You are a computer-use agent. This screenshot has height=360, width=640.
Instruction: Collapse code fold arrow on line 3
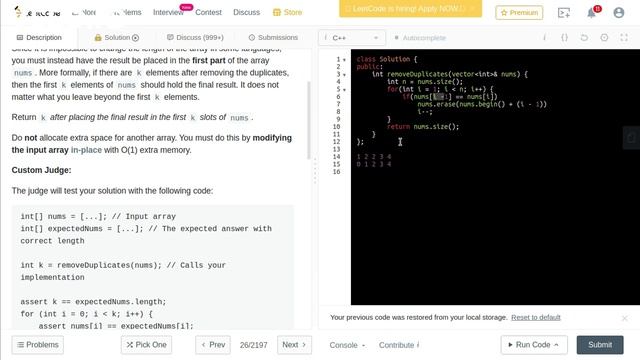(x=344, y=75)
